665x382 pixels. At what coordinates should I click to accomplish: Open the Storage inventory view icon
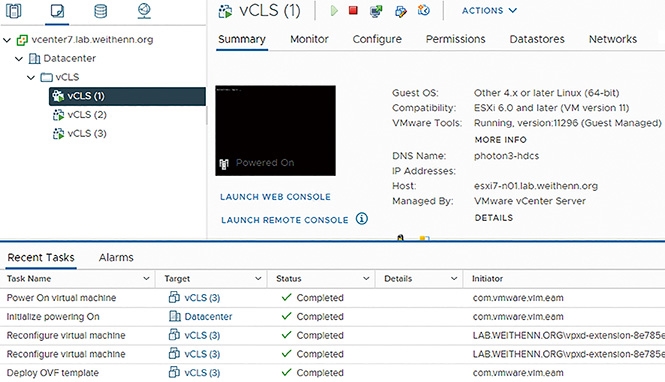(101, 11)
